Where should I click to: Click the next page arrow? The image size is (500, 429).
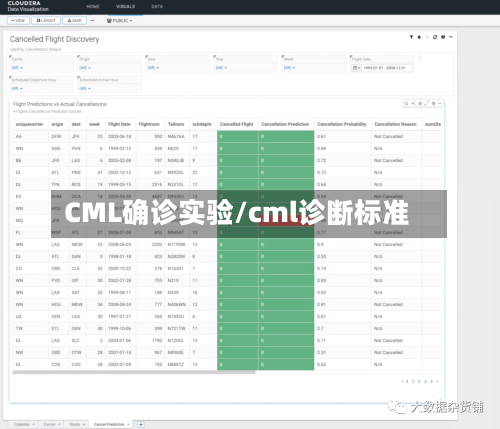click(x=437, y=381)
